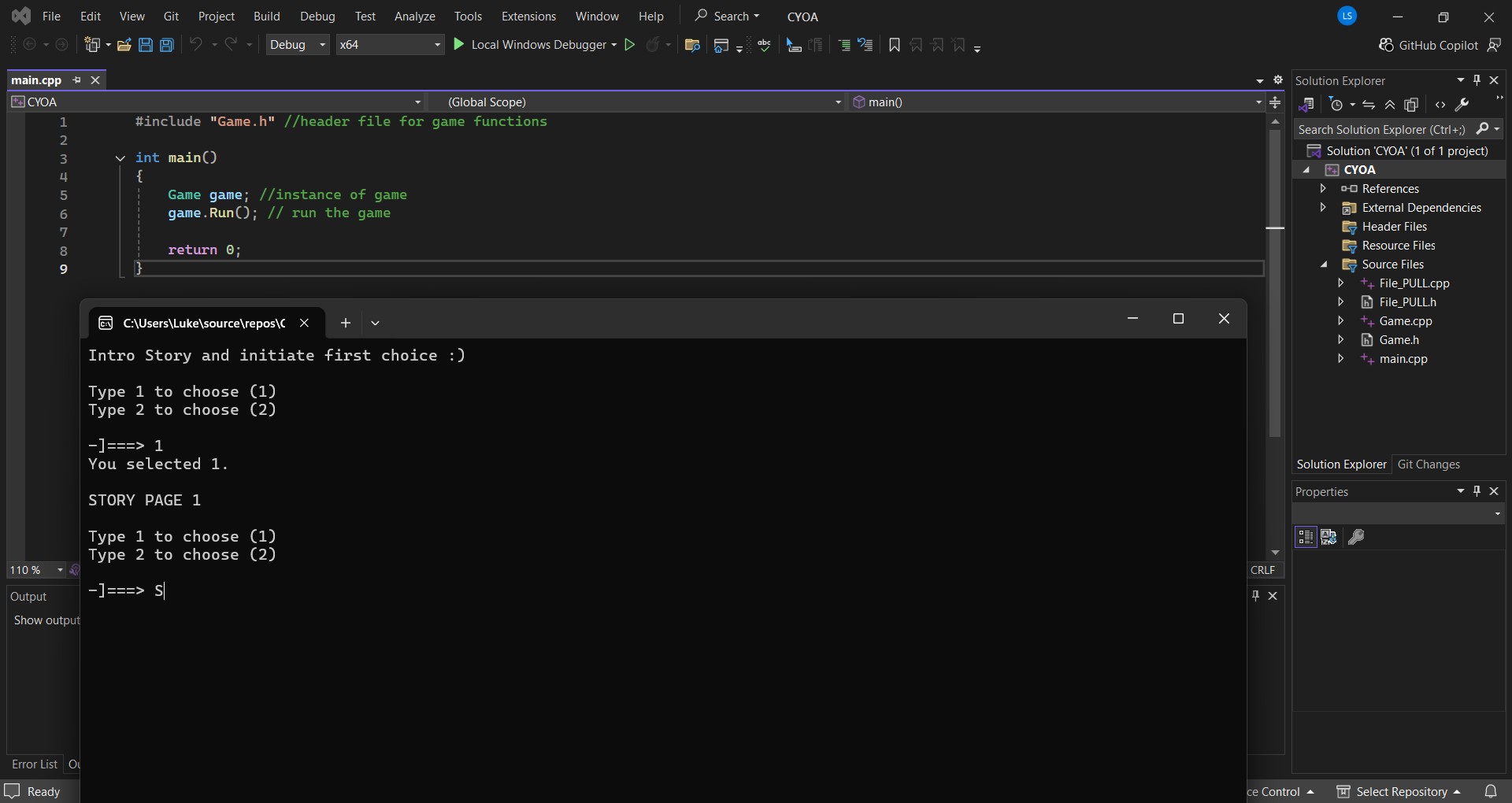Open the Debug configuration dropdown
The width and height of the screenshot is (1512, 803).
(x=298, y=45)
